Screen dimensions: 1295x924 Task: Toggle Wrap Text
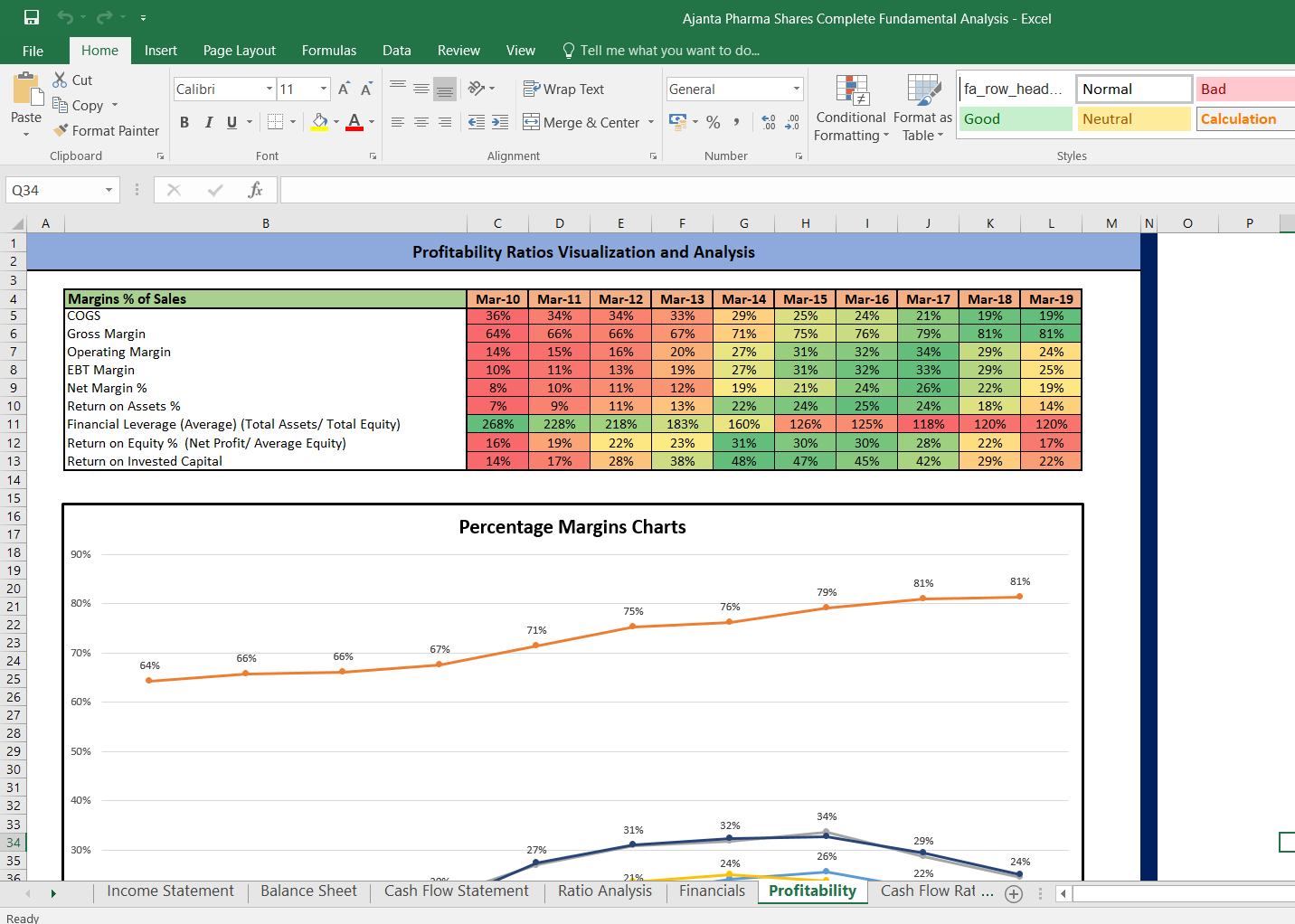point(563,89)
